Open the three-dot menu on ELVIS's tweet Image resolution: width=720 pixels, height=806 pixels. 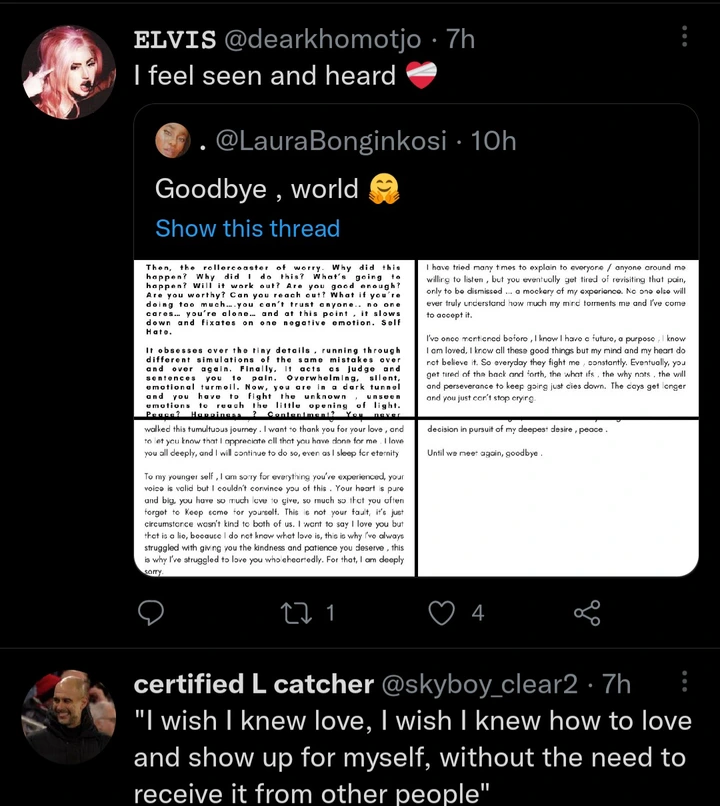click(684, 36)
